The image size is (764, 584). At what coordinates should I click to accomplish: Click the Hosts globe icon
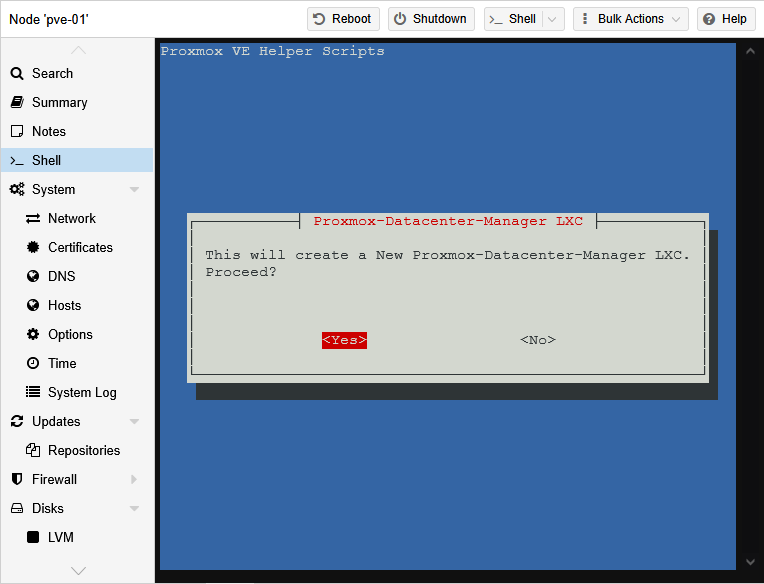coord(33,305)
